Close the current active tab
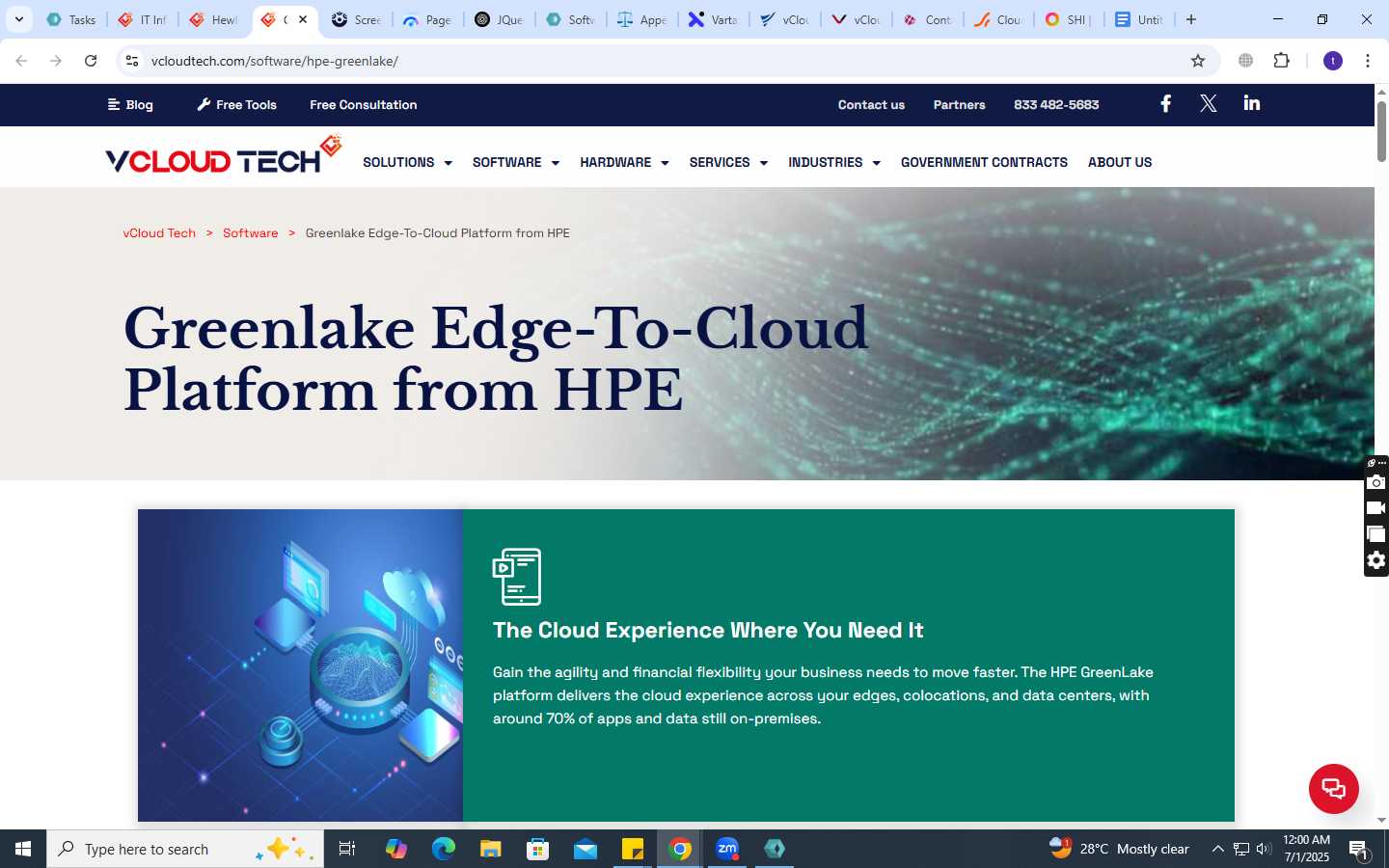This screenshot has height=868, width=1389. tap(303, 19)
